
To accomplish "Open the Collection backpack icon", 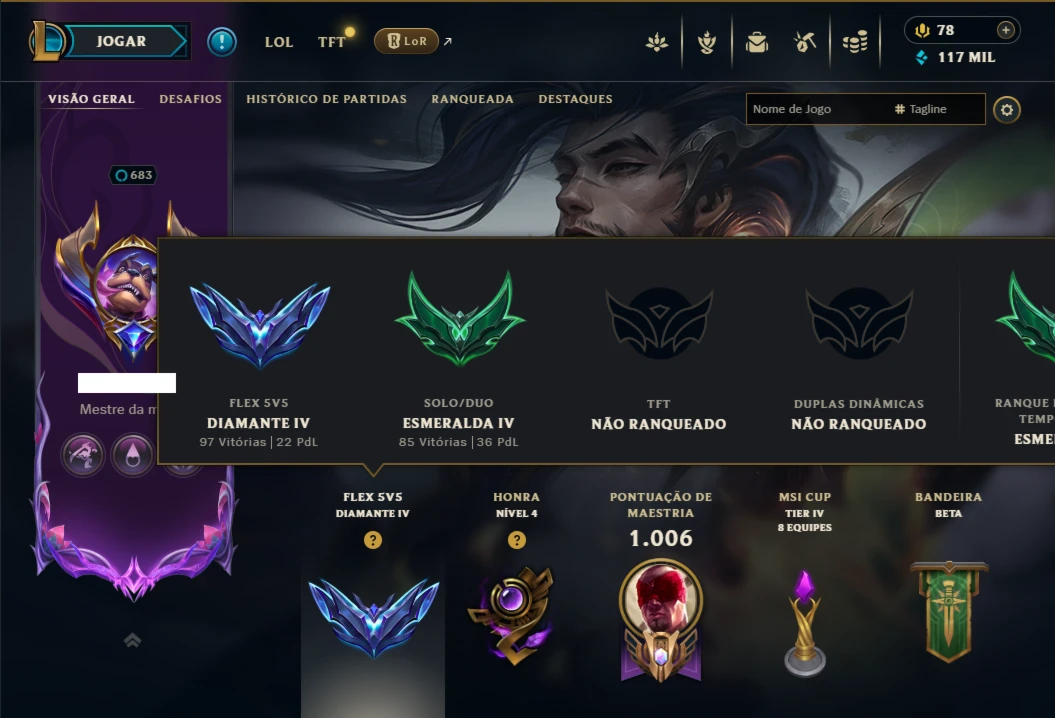I will [757, 42].
